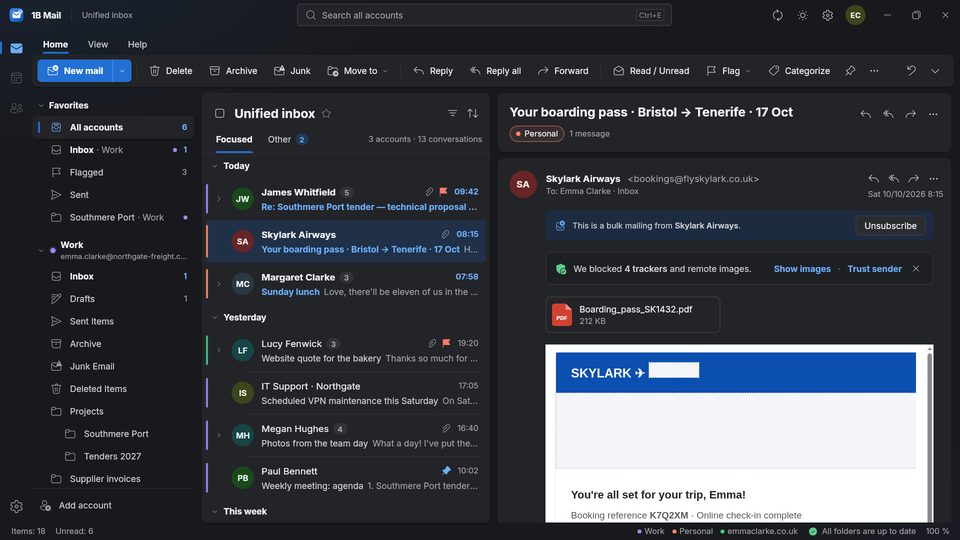Toggle the flag on Lucy Fenwick message

pos(446,343)
